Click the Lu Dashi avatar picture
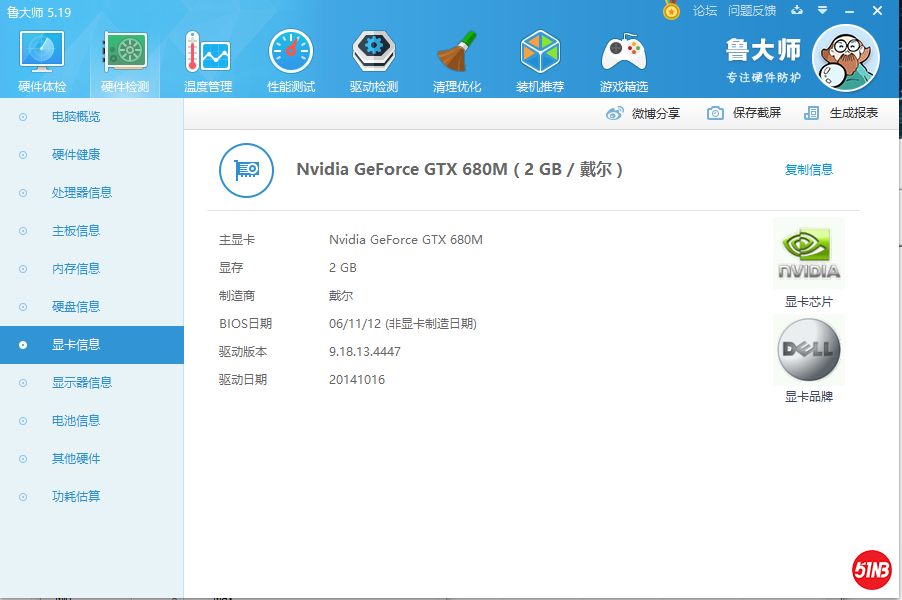Image resolution: width=902 pixels, height=600 pixels. (845, 57)
